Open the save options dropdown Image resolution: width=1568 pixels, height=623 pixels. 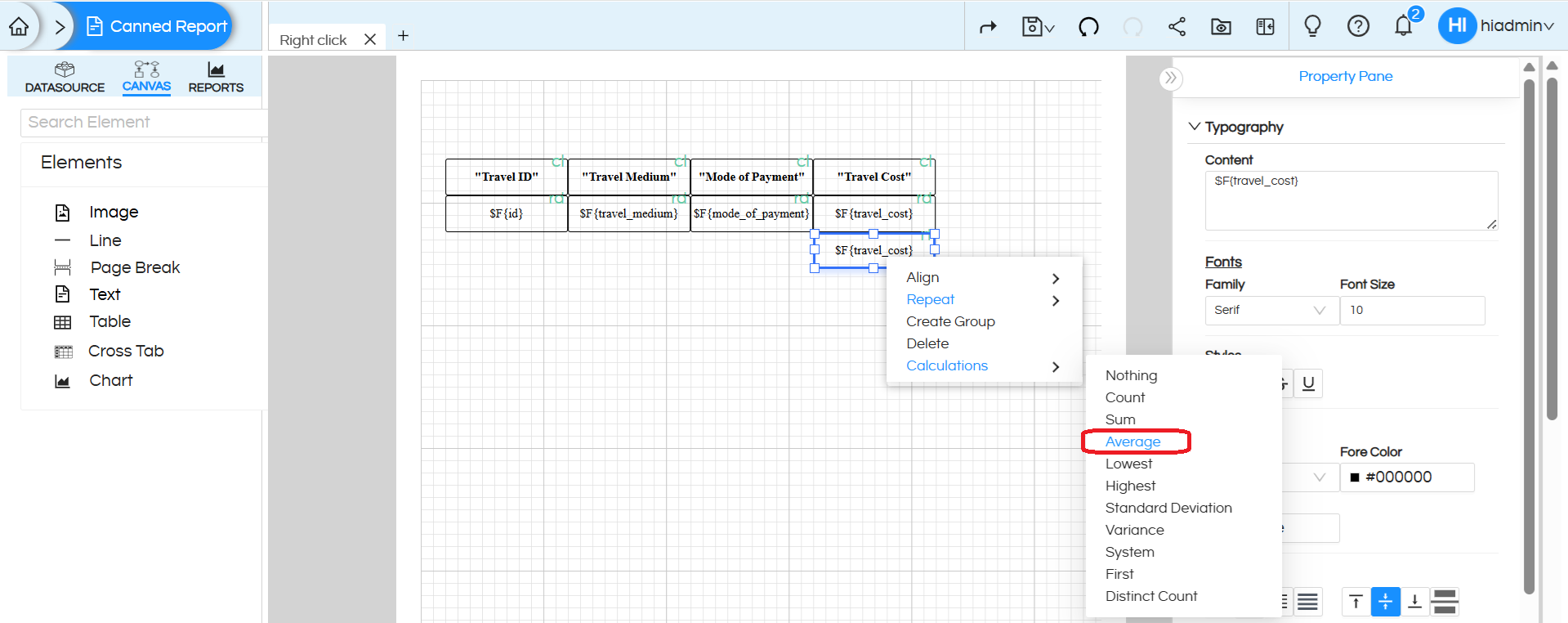[x=1038, y=27]
